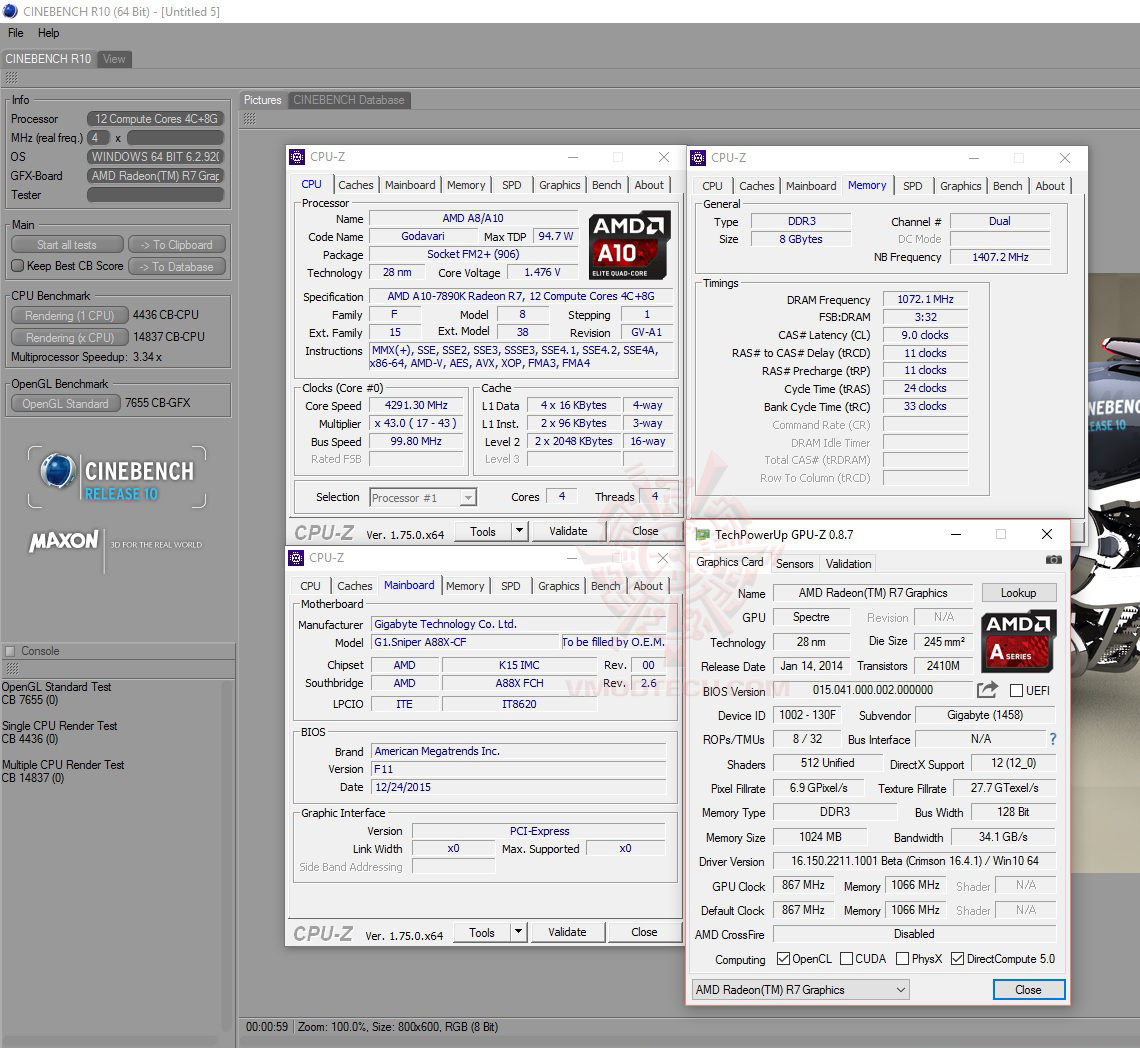The image size is (1140, 1048).
Task: Toggle Keep Best CB Score checkbox
Action: point(18,266)
